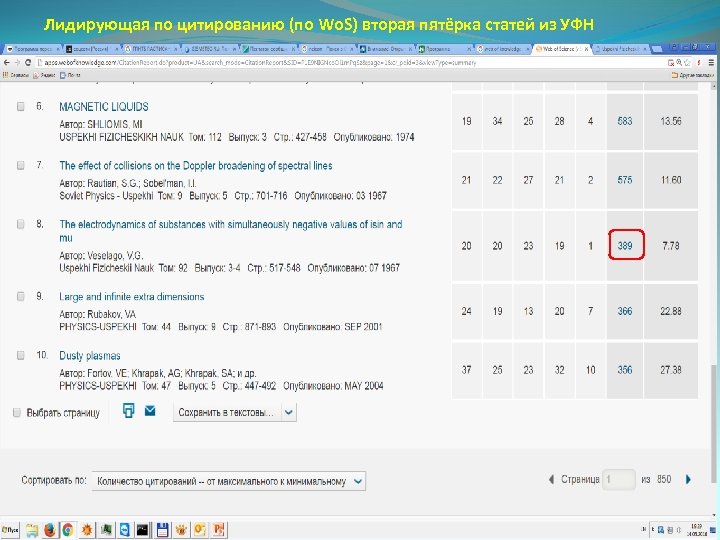This screenshot has height=540, width=720.
Task: Click citation total 366 for Rubakov article
Action: pos(624,311)
